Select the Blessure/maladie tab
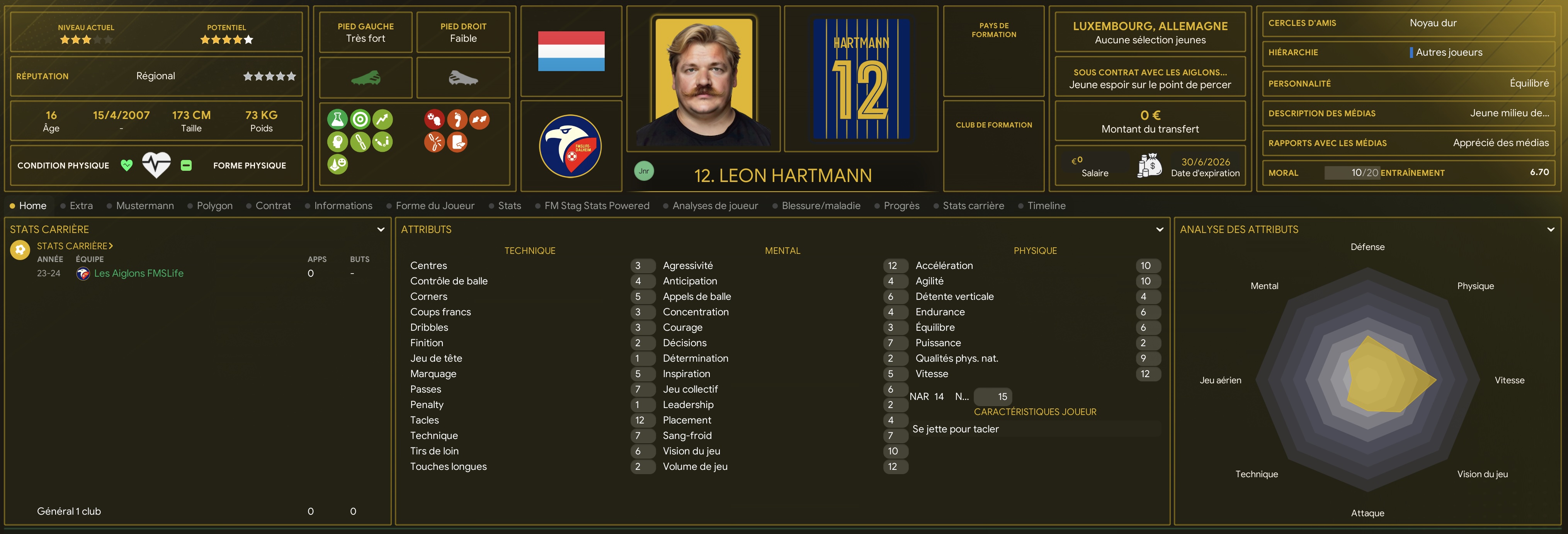The height and width of the screenshot is (534, 1568). 821,206
